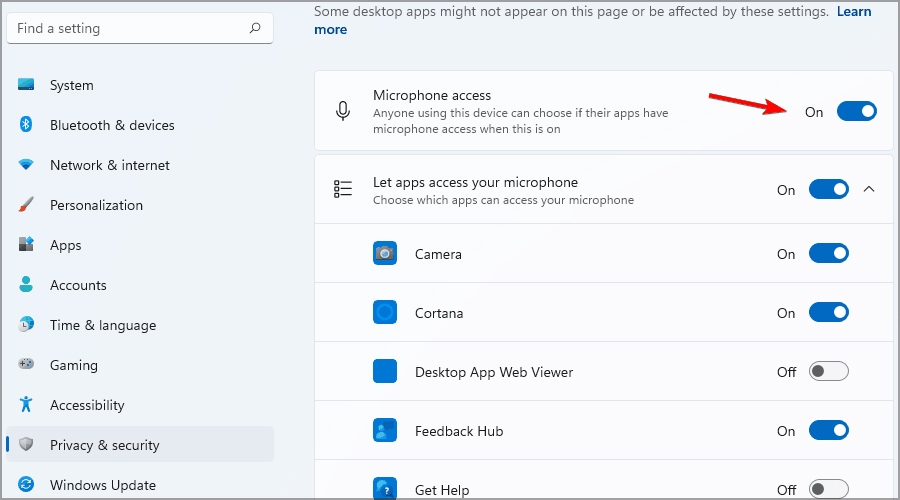Click the Bluetooth & devices icon
The width and height of the screenshot is (900, 500).
pyautogui.click(x=26, y=125)
